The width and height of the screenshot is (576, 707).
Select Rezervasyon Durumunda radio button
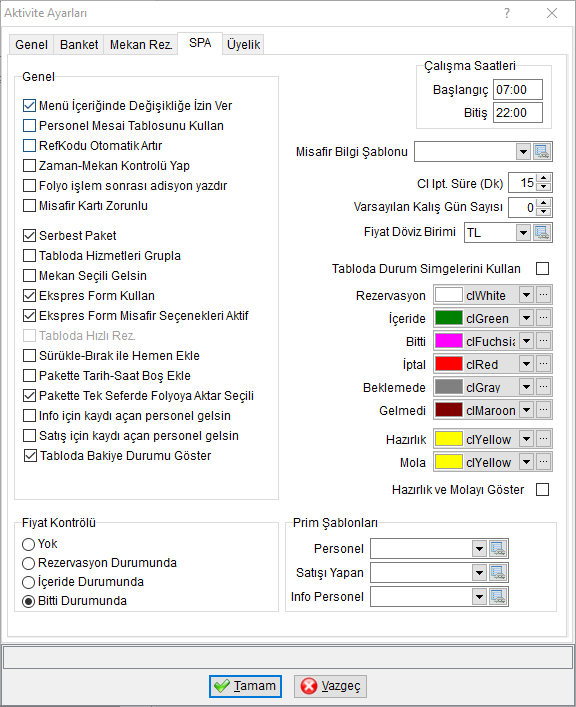28,563
